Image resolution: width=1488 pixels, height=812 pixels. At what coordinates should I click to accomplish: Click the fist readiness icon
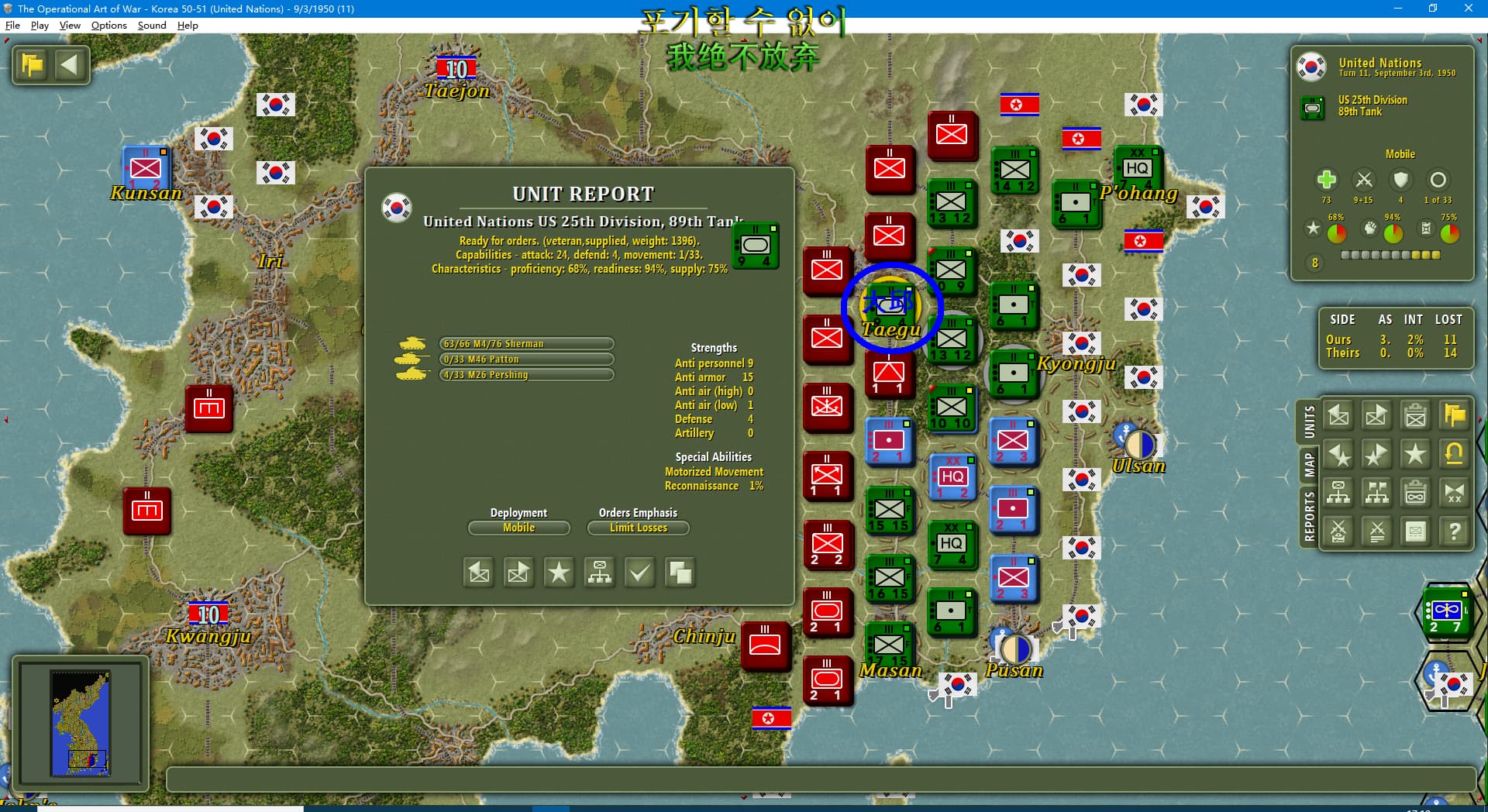(1370, 229)
